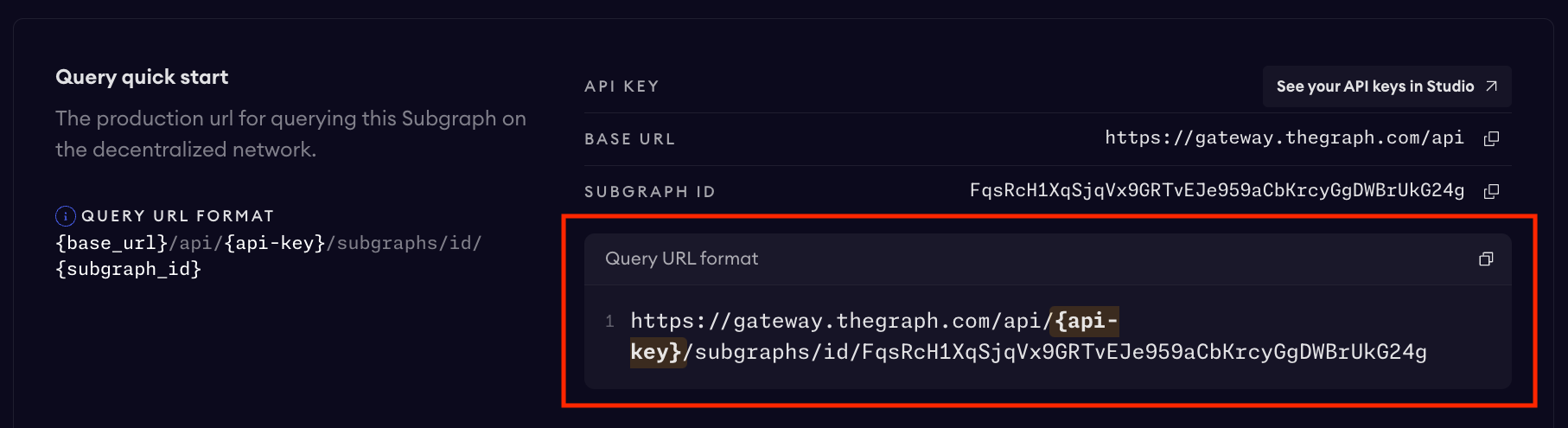The height and width of the screenshot is (428, 1568).
Task: Click the BASE URL label
Action: pos(629,139)
